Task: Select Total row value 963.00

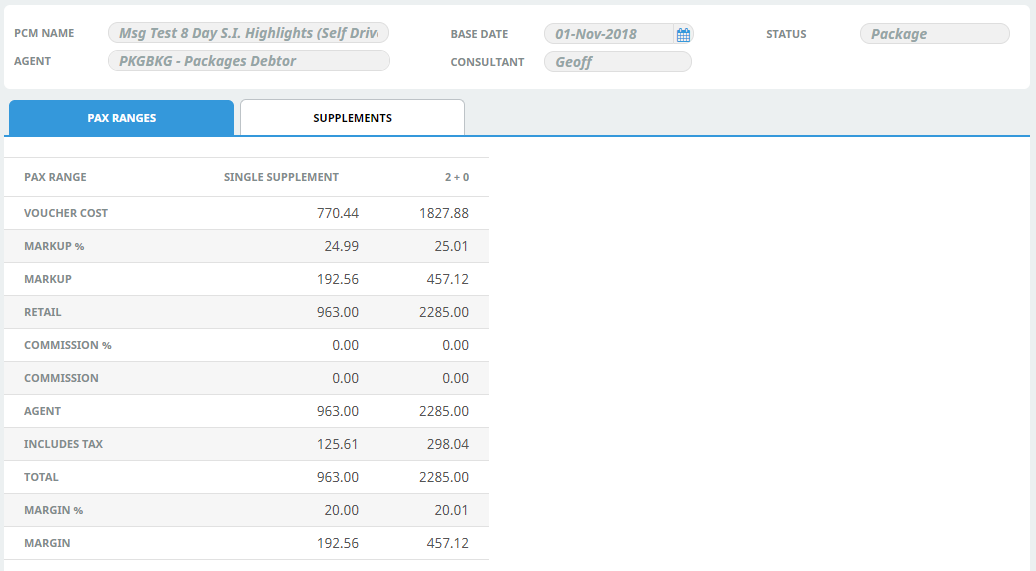Action: [338, 477]
